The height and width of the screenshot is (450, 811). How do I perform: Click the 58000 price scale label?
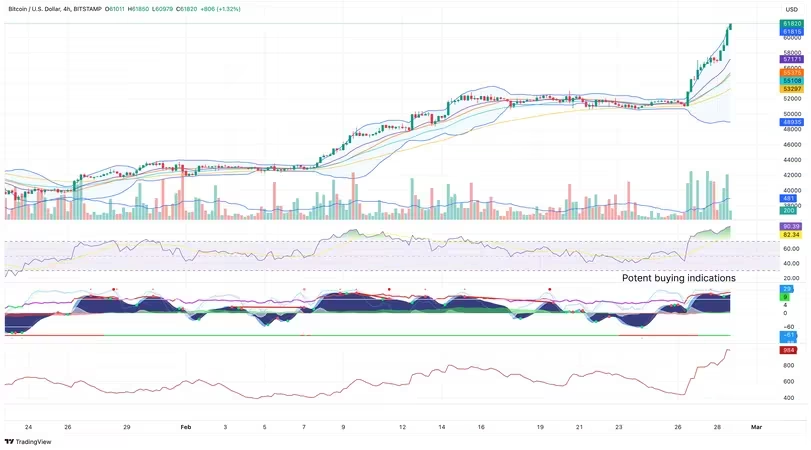tap(792, 52)
